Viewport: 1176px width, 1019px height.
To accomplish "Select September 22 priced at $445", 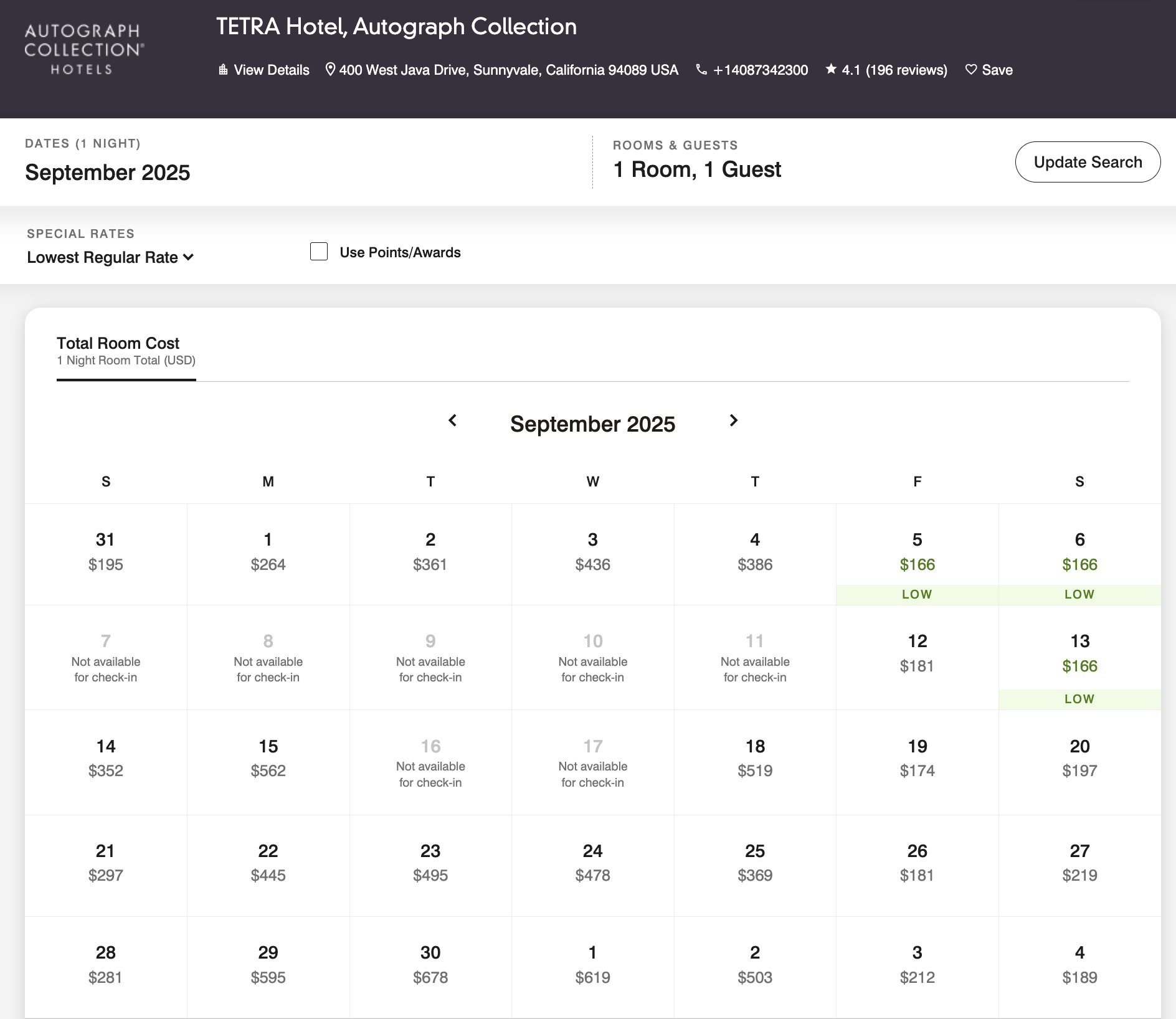I will (x=268, y=866).
